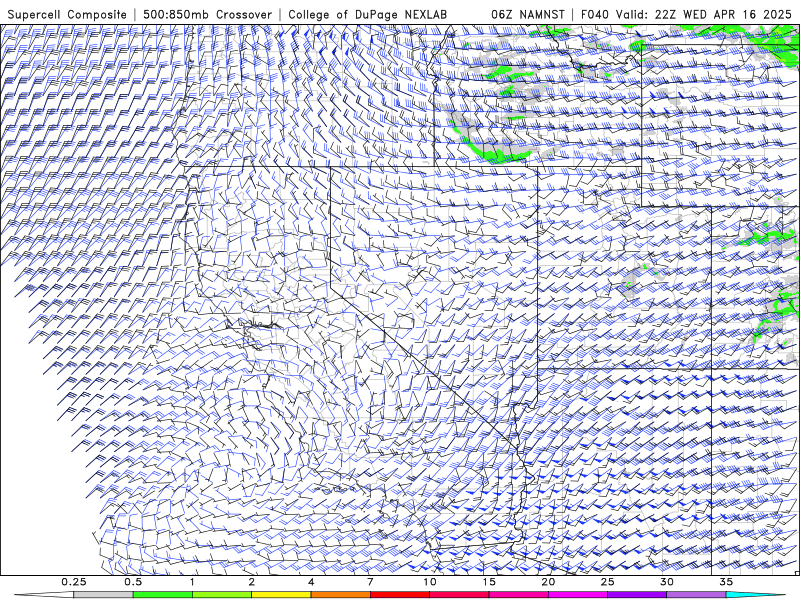Click the '06Z NAMNST' model run text

click(528, 14)
